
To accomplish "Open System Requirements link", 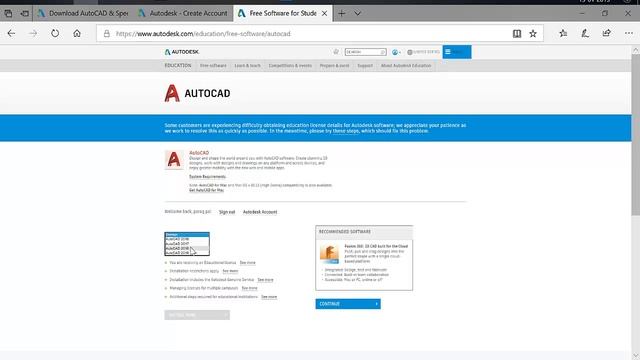I will 207,176.
